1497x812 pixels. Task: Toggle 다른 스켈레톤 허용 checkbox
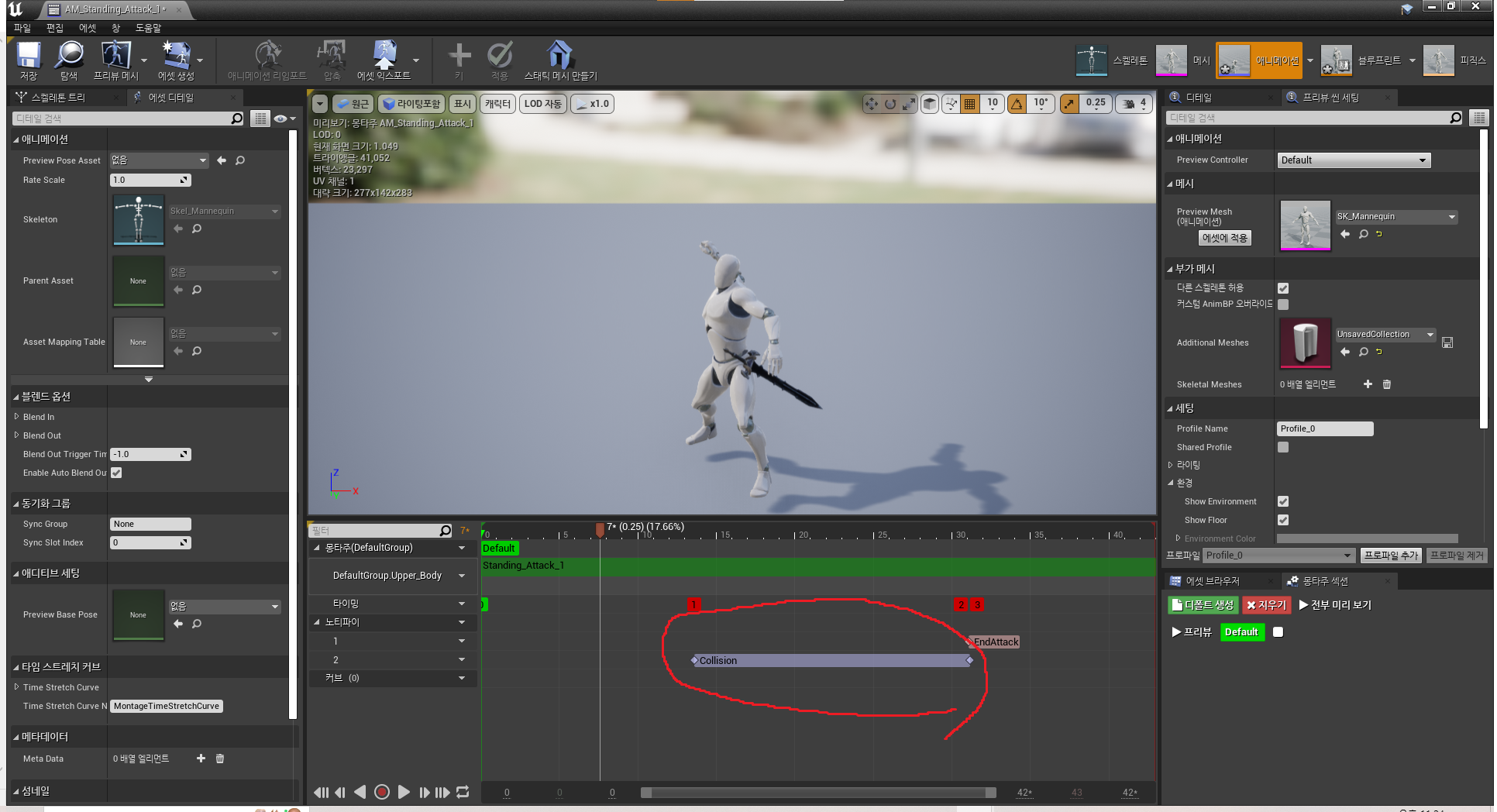tap(1283, 288)
